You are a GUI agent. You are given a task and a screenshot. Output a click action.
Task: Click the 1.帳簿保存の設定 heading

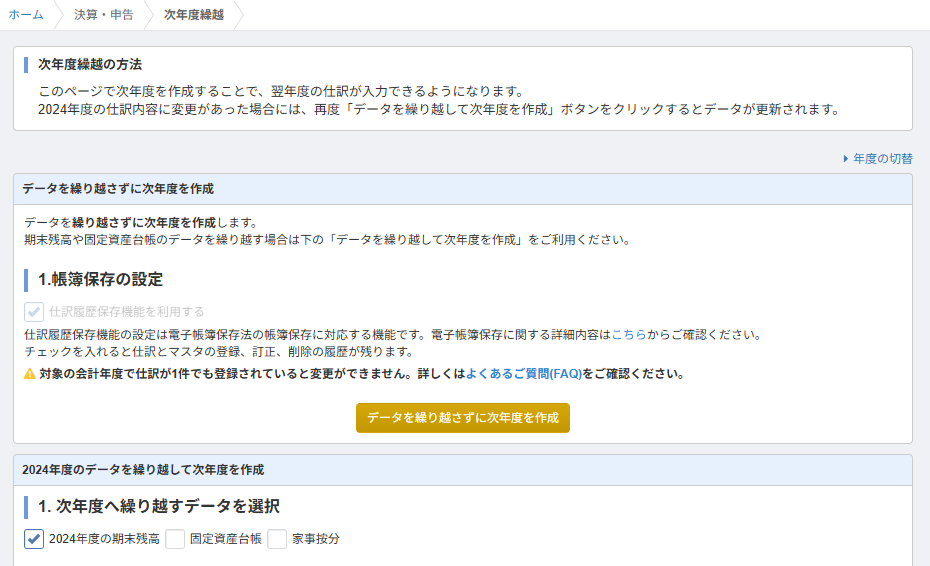100,279
